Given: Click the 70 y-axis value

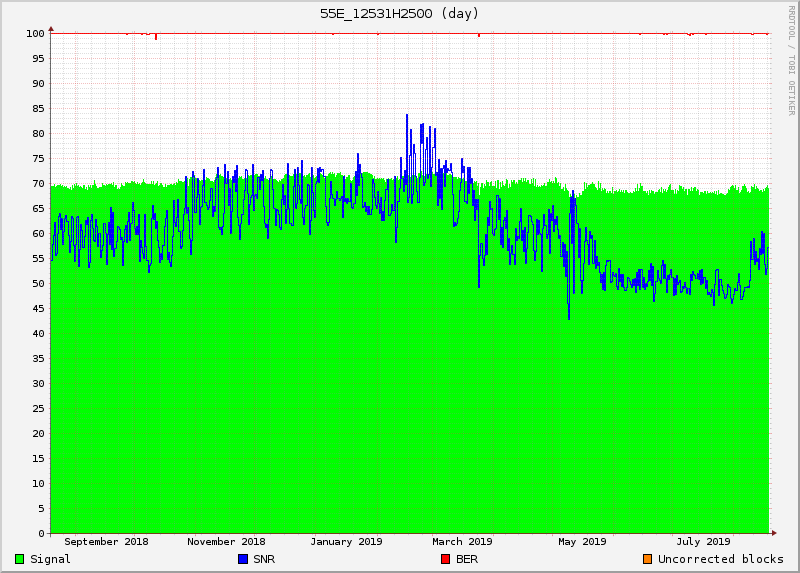Looking at the screenshot, I should click(x=38, y=184).
